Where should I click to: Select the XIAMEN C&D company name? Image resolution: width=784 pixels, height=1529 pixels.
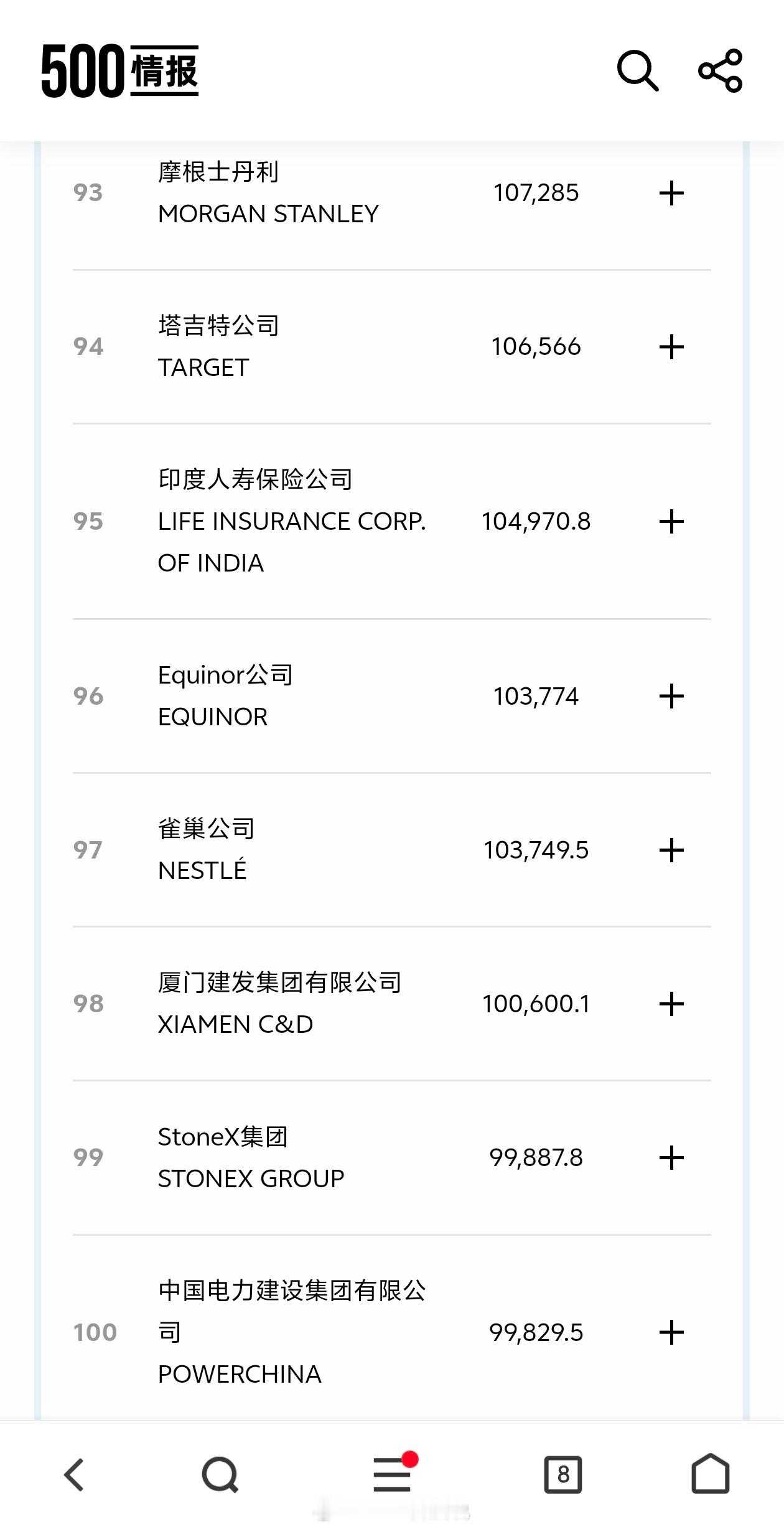click(x=235, y=1024)
